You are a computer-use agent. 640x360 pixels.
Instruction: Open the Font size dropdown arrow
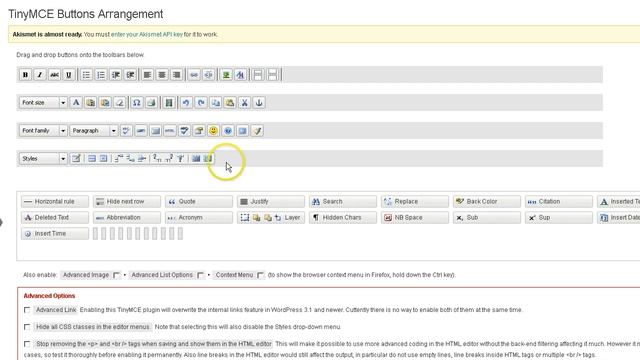pos(63,102)
